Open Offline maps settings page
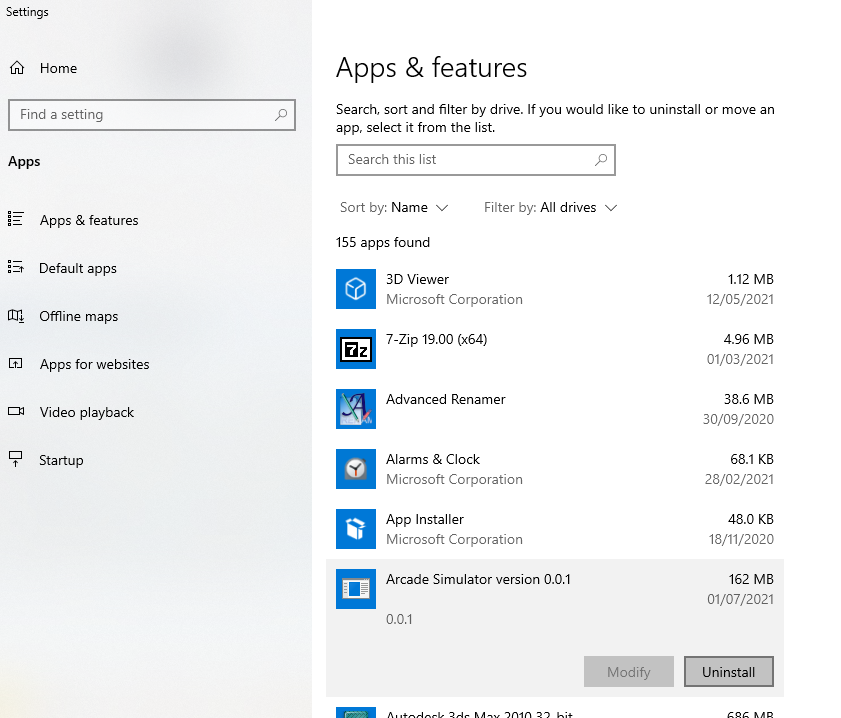Screen dimensions: 841x718 78,316
